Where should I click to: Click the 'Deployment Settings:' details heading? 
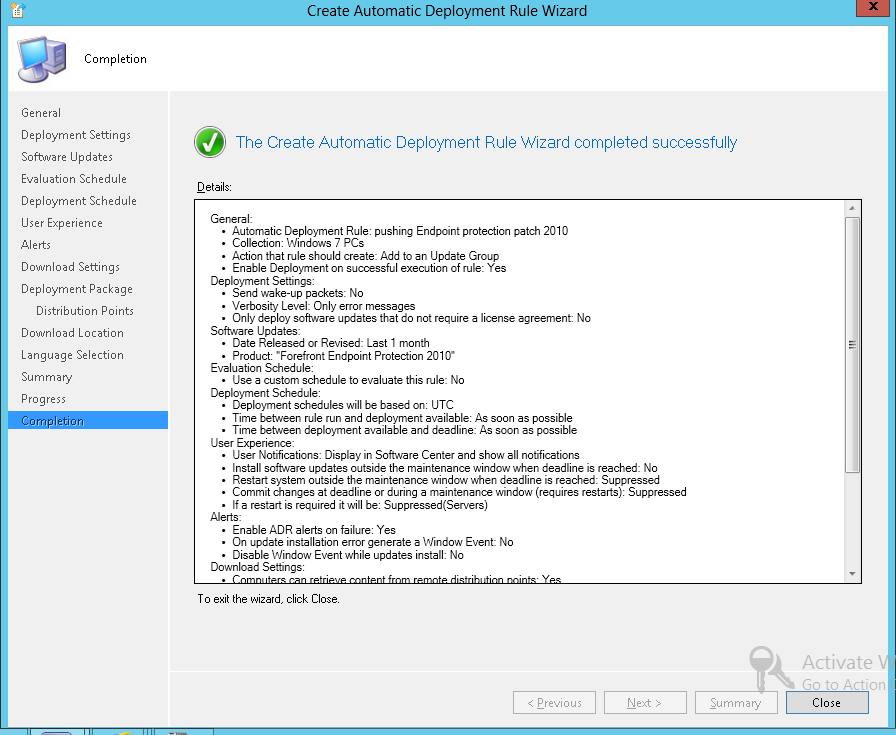click(x=262, y=281)
